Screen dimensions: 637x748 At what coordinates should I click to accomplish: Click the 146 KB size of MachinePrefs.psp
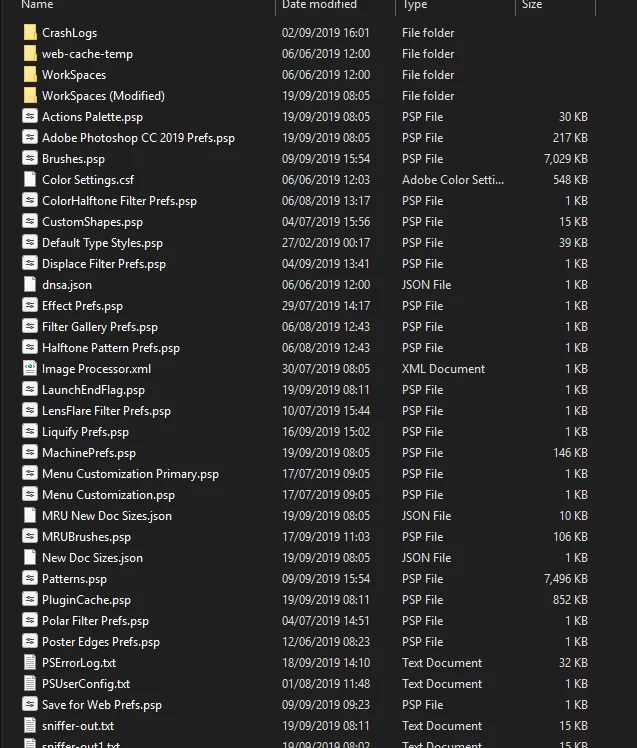tap(570, 452)
